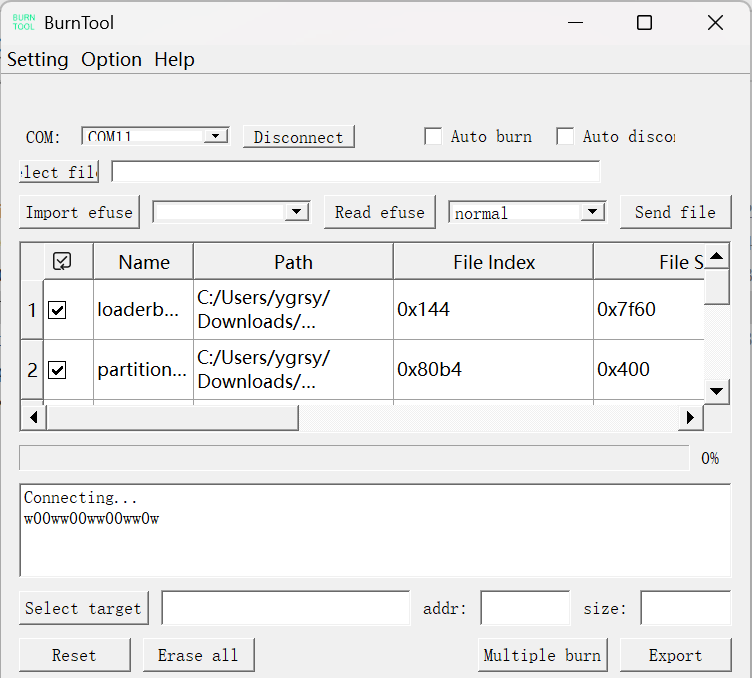Toggle the select-all checkbox in table header
Viewport: 752px width, 678px height.
pyautogui.click(x=62, y=262)
